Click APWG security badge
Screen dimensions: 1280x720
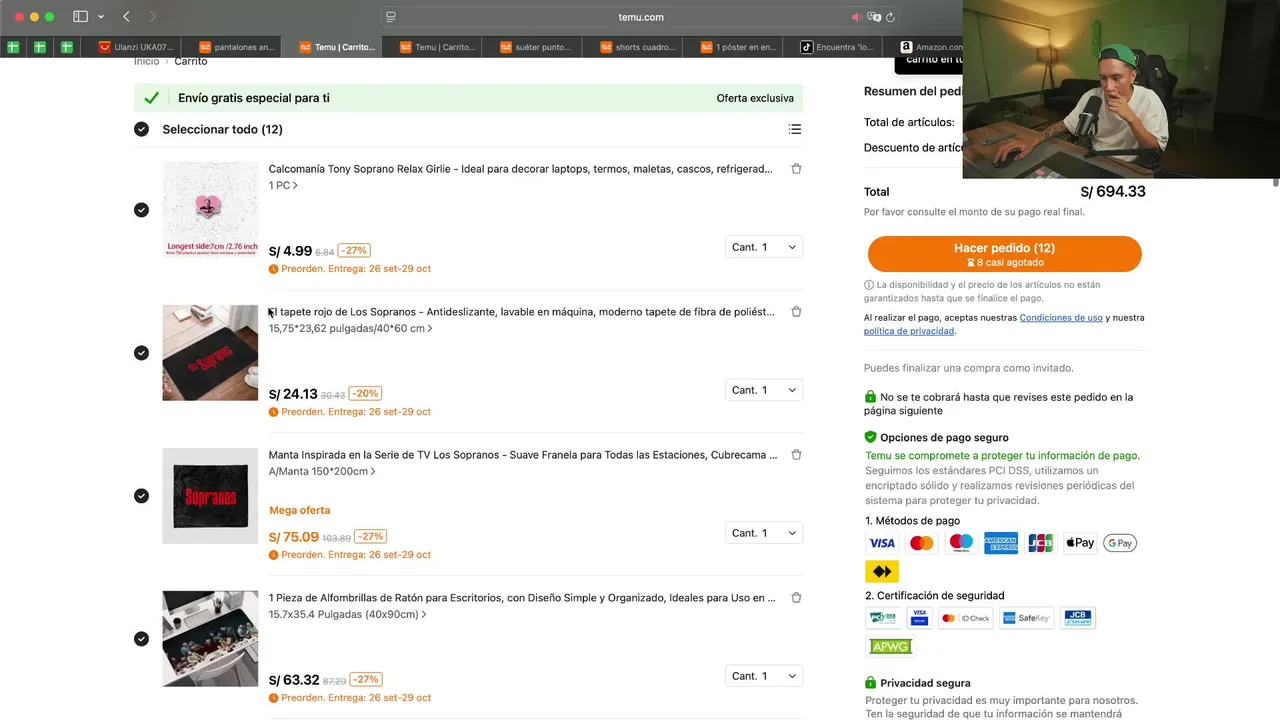(x=890, y=647)
